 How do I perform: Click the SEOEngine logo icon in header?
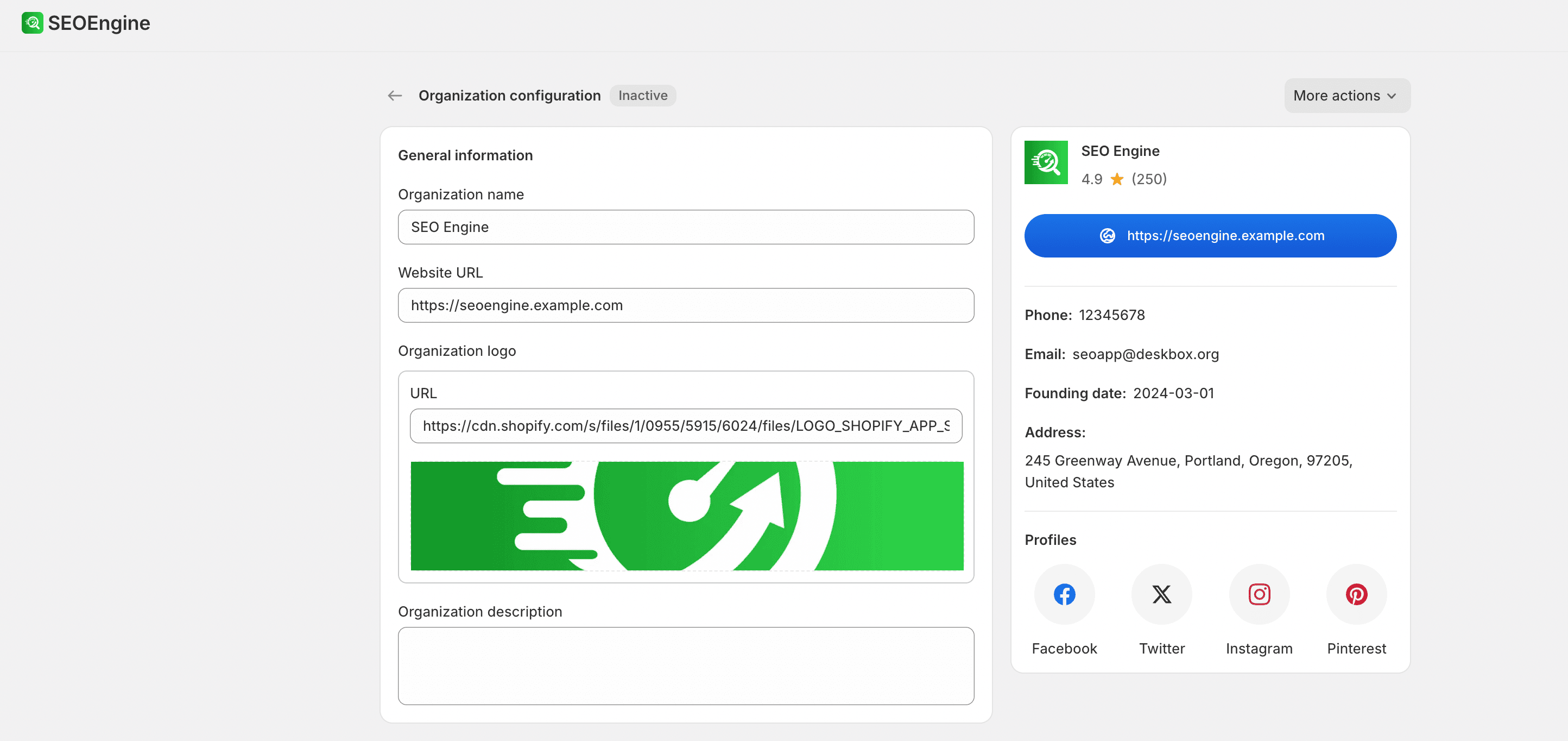pyautogui.click(x=32, y=23)
